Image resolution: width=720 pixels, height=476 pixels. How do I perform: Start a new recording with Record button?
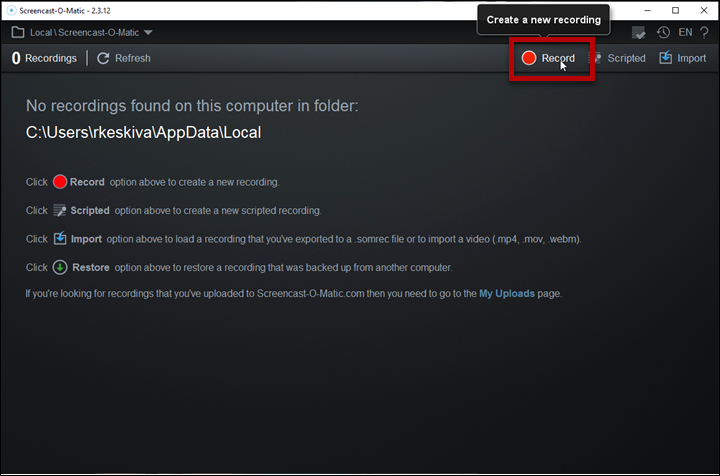(x=548, y=58)
